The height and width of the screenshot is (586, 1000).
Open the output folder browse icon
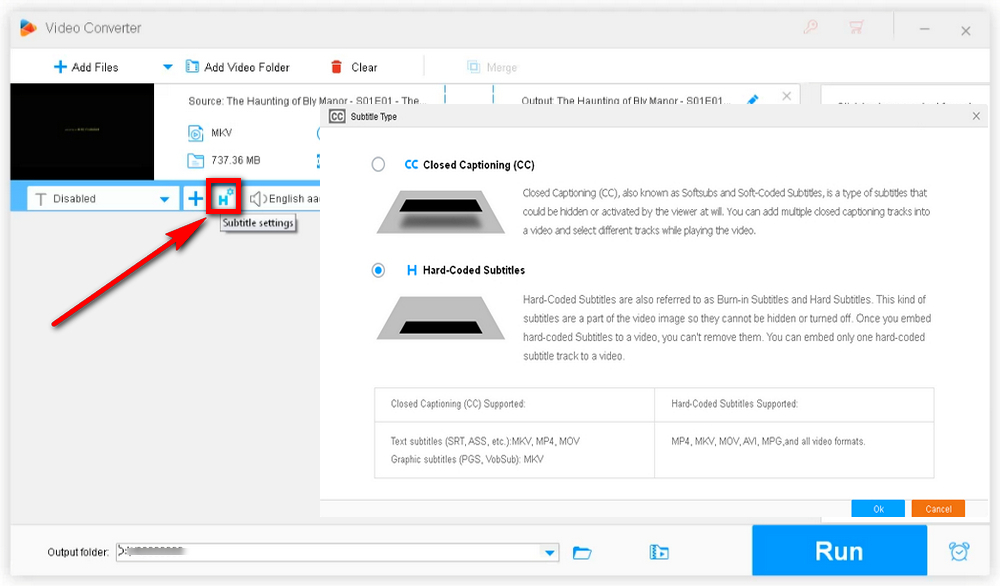tap(582, 552)
